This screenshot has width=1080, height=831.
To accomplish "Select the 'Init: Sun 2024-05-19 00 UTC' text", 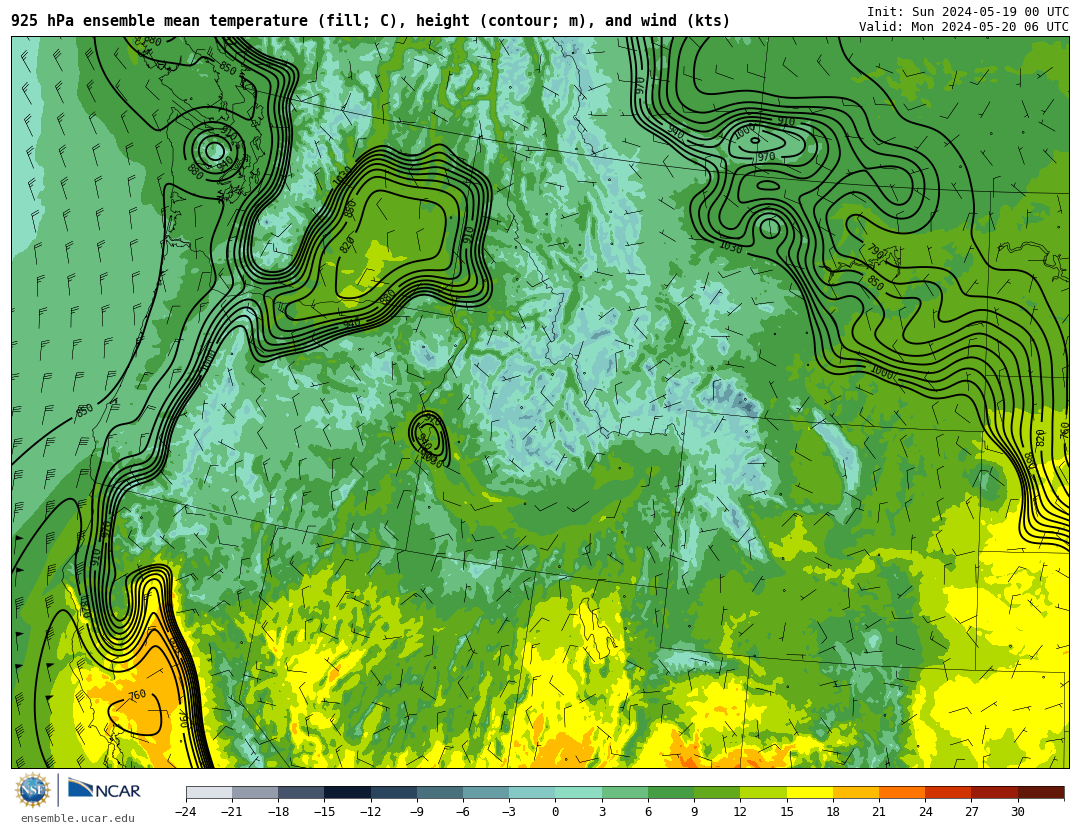I will (x=968, y=12).
